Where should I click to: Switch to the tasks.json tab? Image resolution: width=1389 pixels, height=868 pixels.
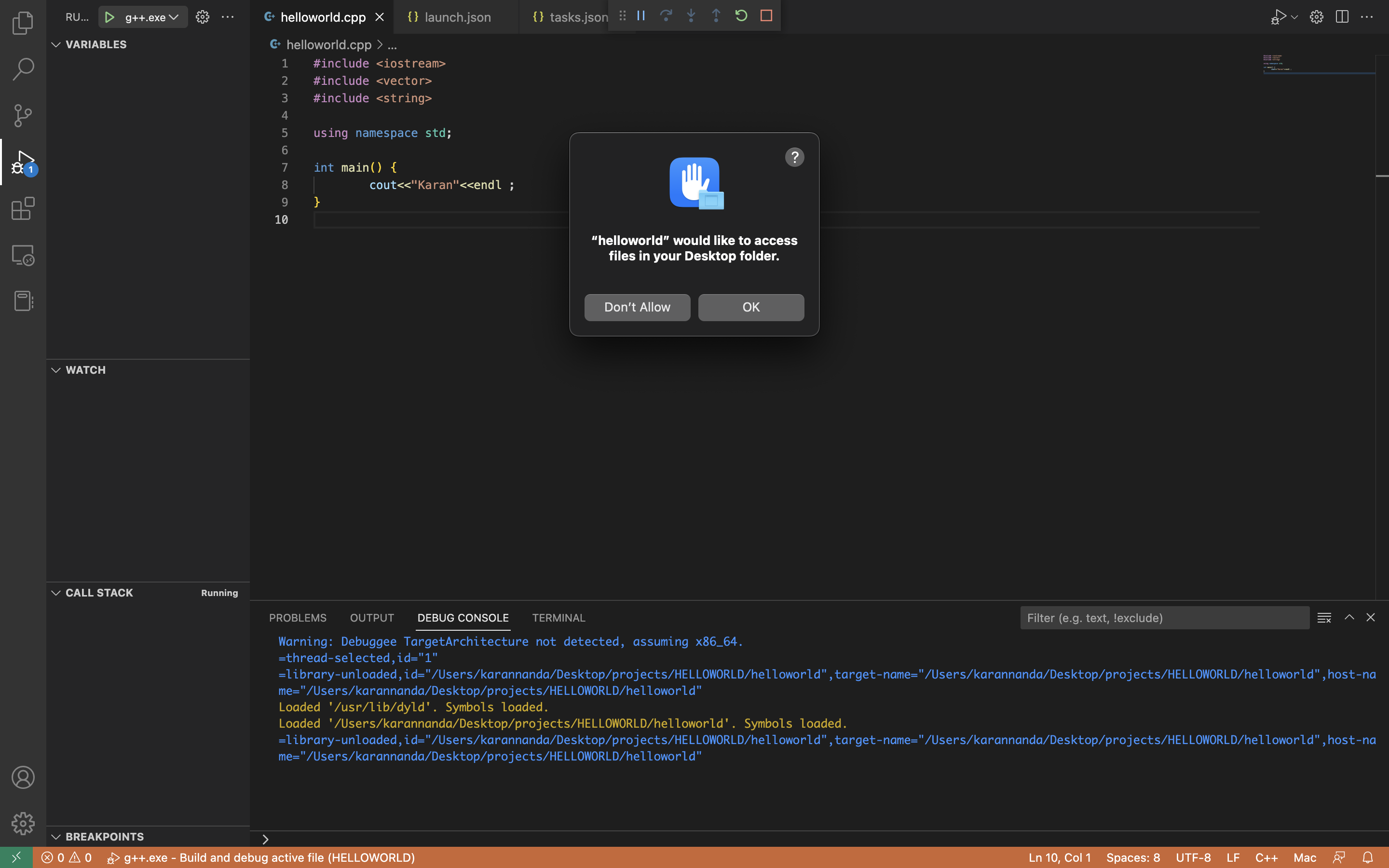tap(570, 17)
